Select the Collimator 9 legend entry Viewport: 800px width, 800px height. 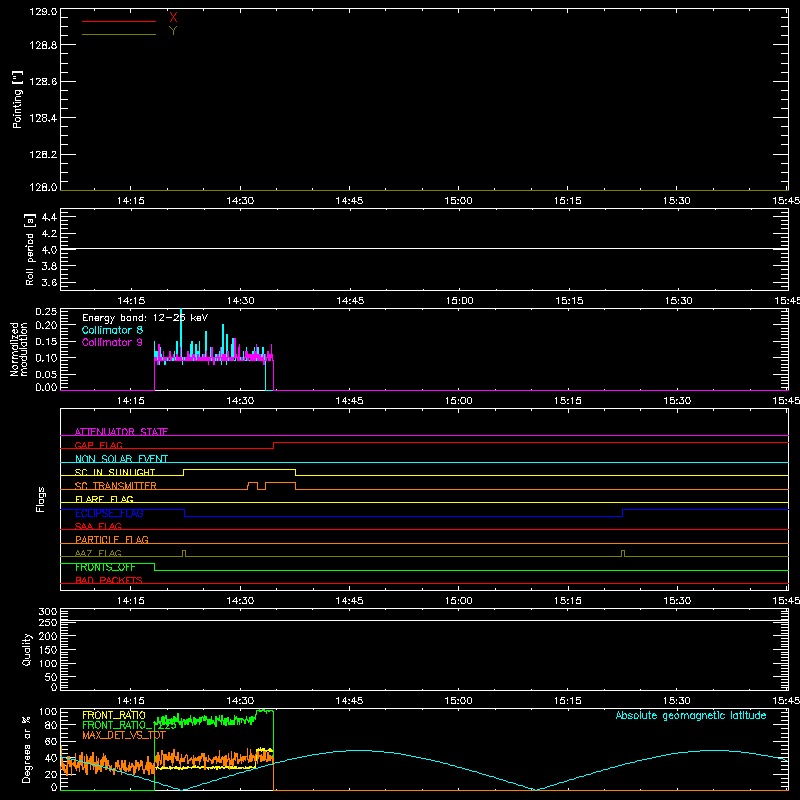point(112,342)
